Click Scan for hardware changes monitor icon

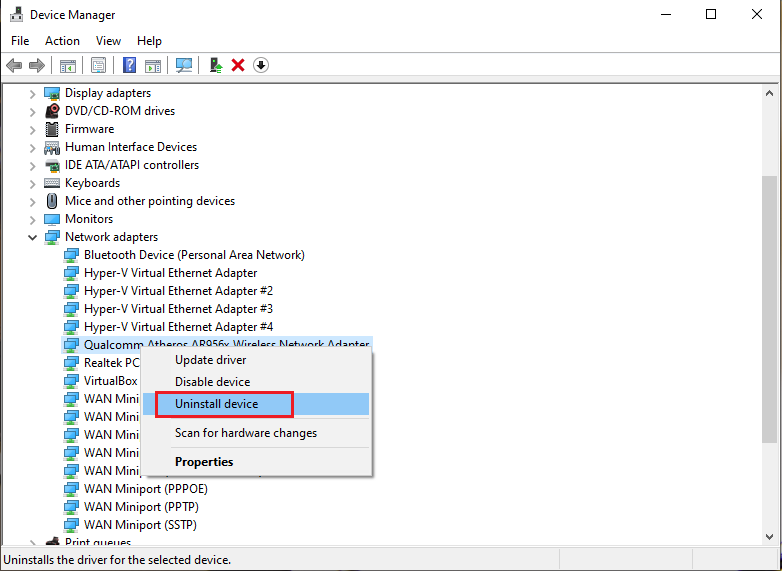tap(183, 65)
